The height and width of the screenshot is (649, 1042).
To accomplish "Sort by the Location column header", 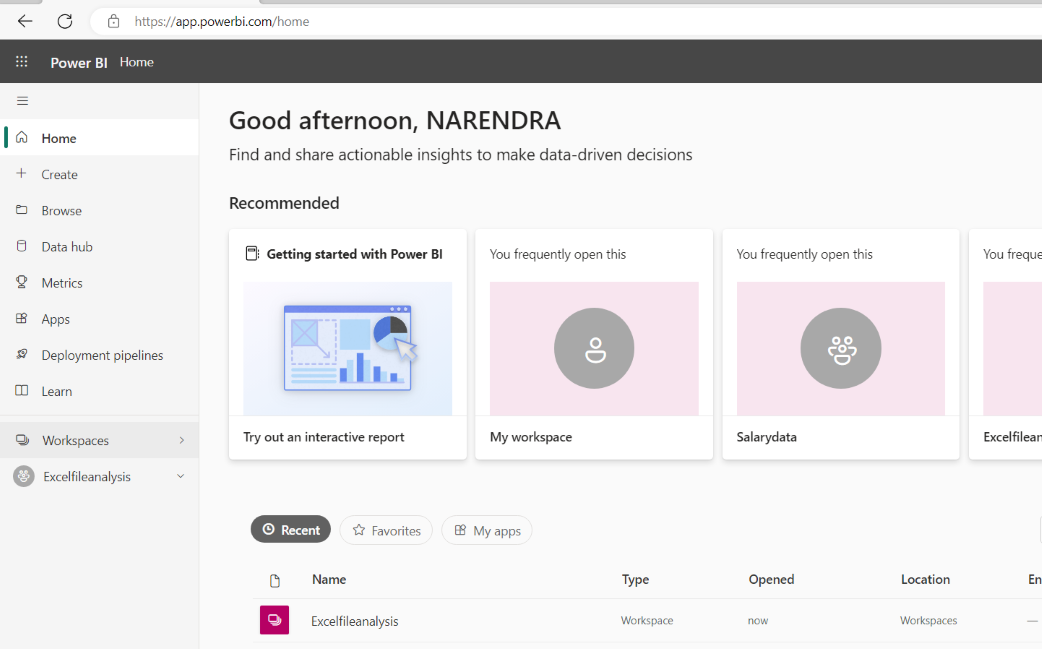I will [x=925, y=579].
